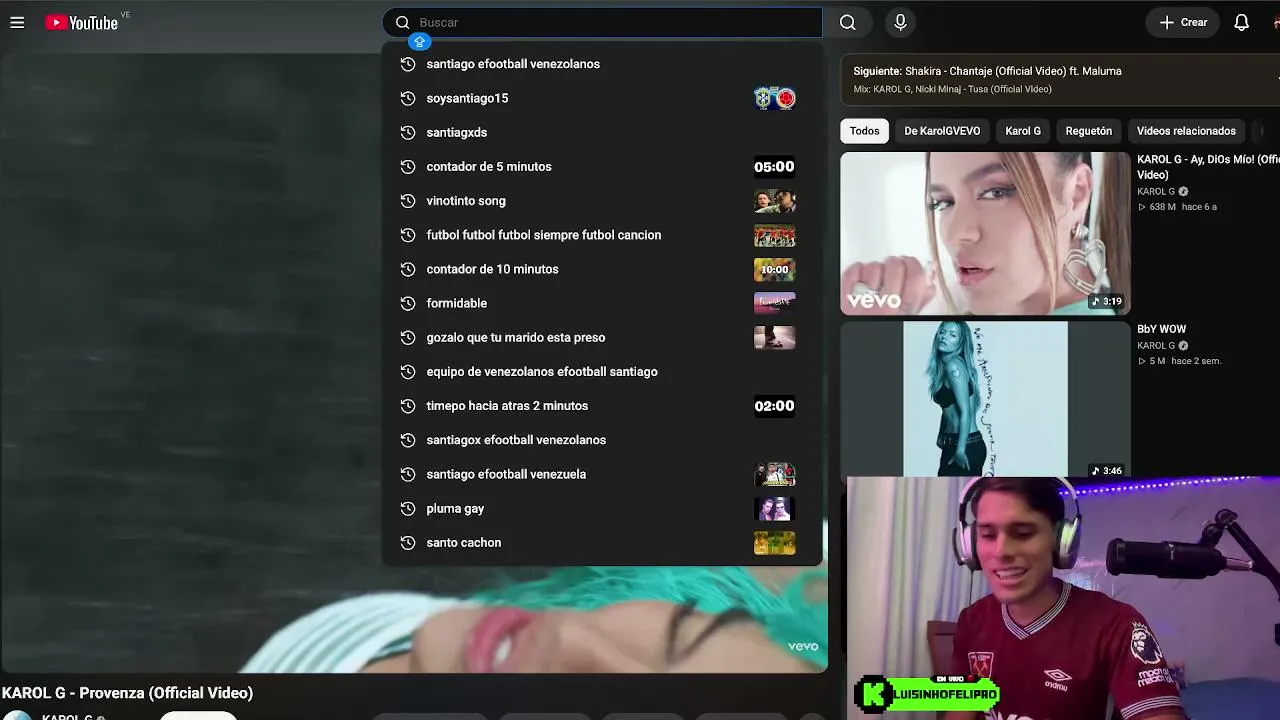
Task: Click history icon beside "contador de 5 minutos"
Action: 407,166
